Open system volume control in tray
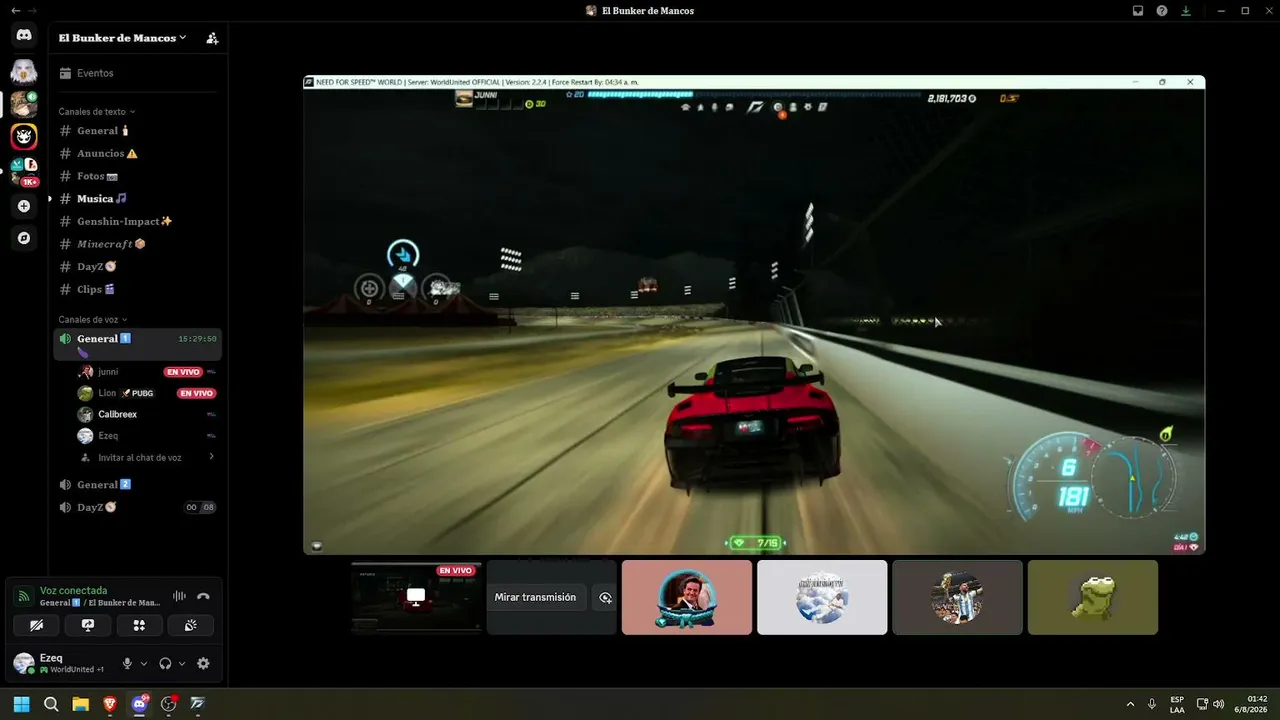The width and height of the screenshot is (1280, 720). pyautogui.click(x=1218, y=704)
